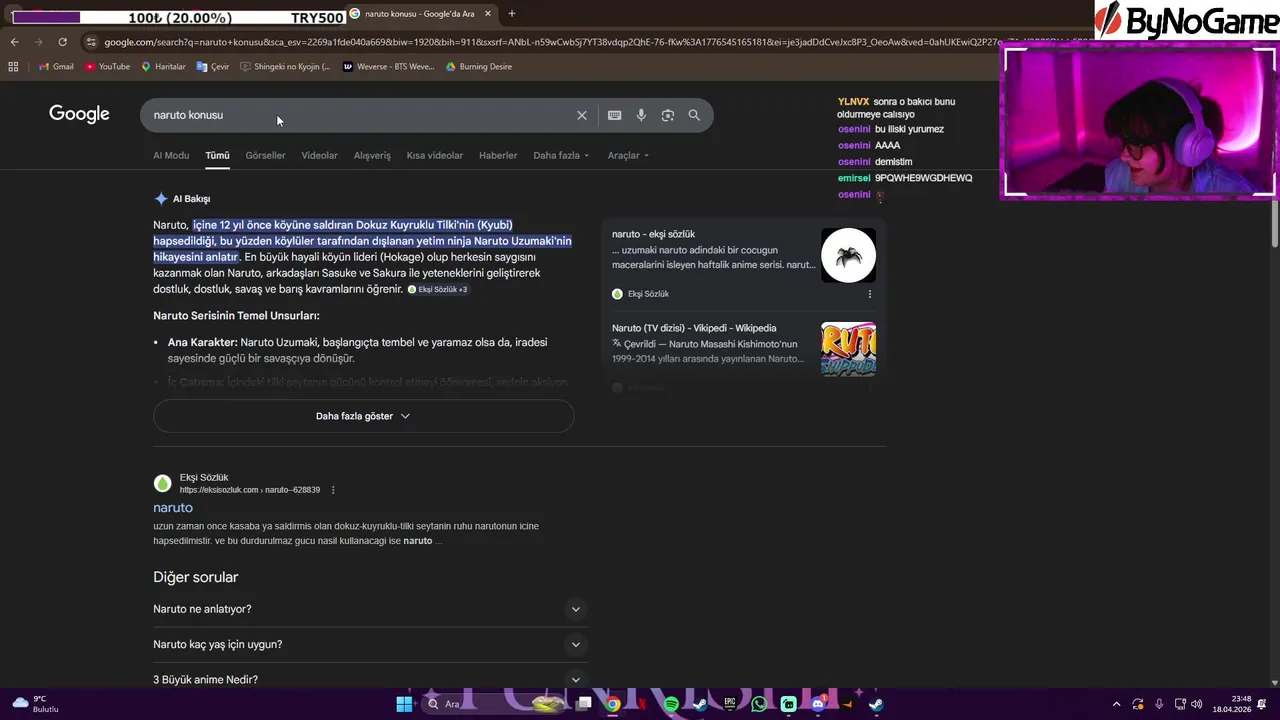The image size is (1280, 720).
Task: Open Google Lens image search icon
Action: point(668,115)
